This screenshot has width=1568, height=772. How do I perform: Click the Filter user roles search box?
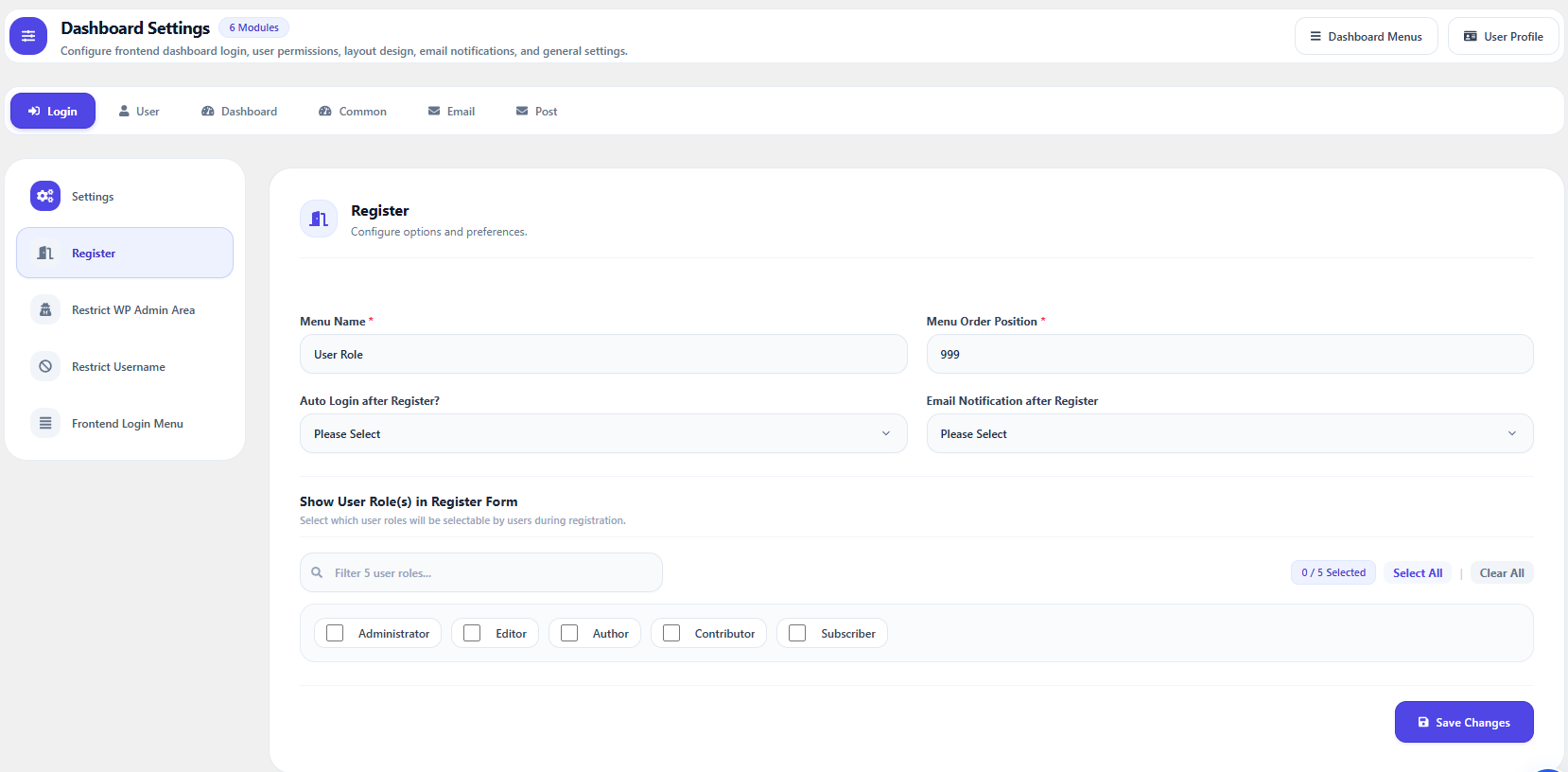(481, 572)
